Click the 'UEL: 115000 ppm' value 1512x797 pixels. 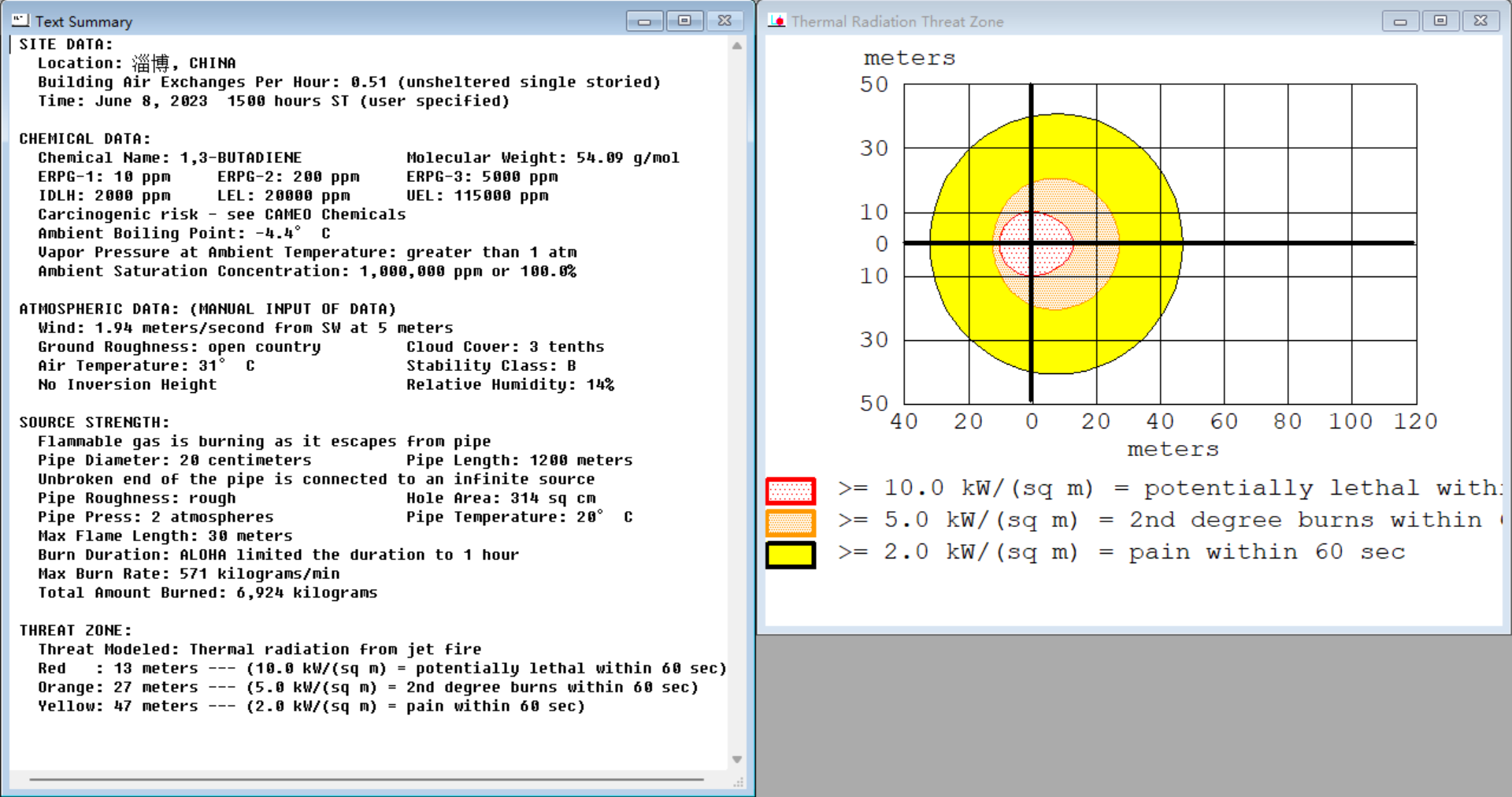(477, 195)
